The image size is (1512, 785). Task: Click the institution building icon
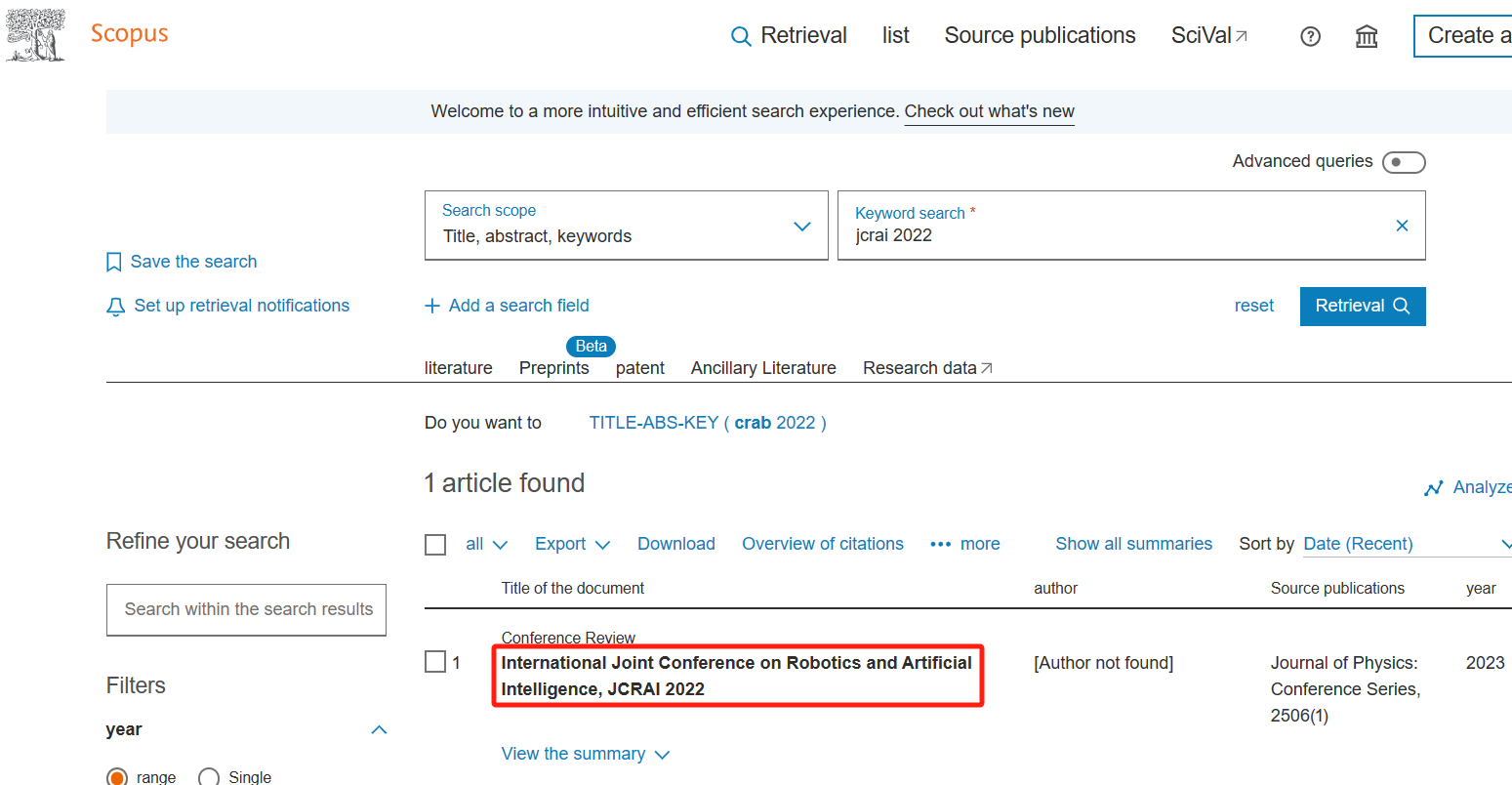pos(1367,36)
